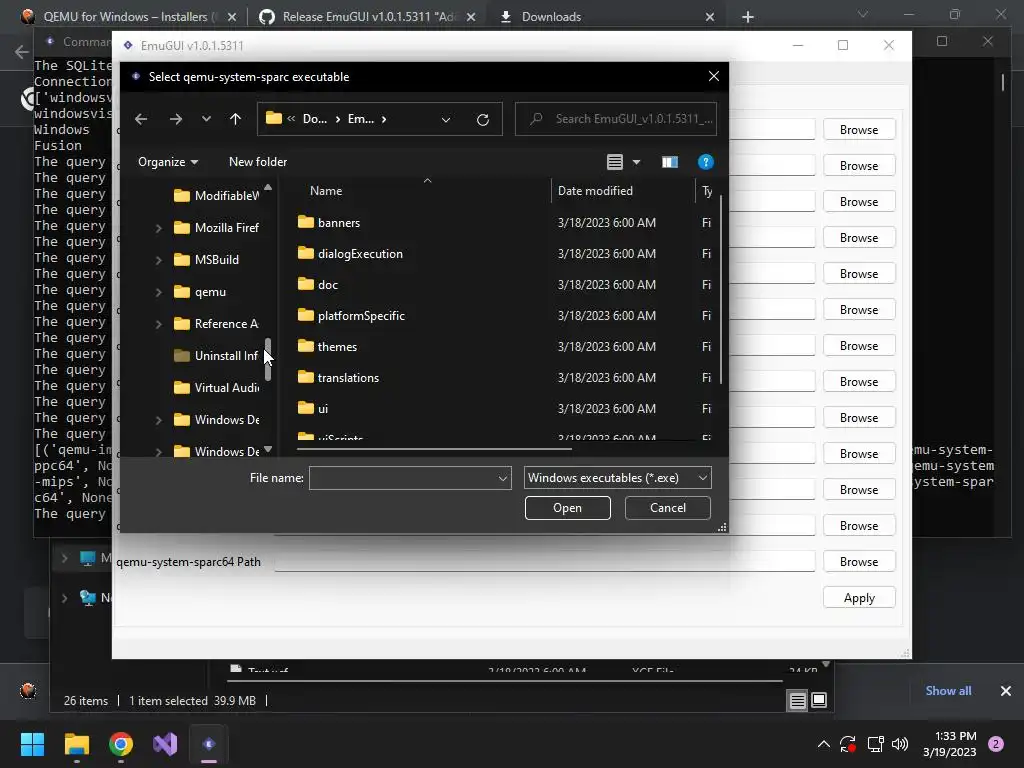Select the Virtual Audio tree folder
The width and height of the screenshot is (1024, 768).
(216, 388)
